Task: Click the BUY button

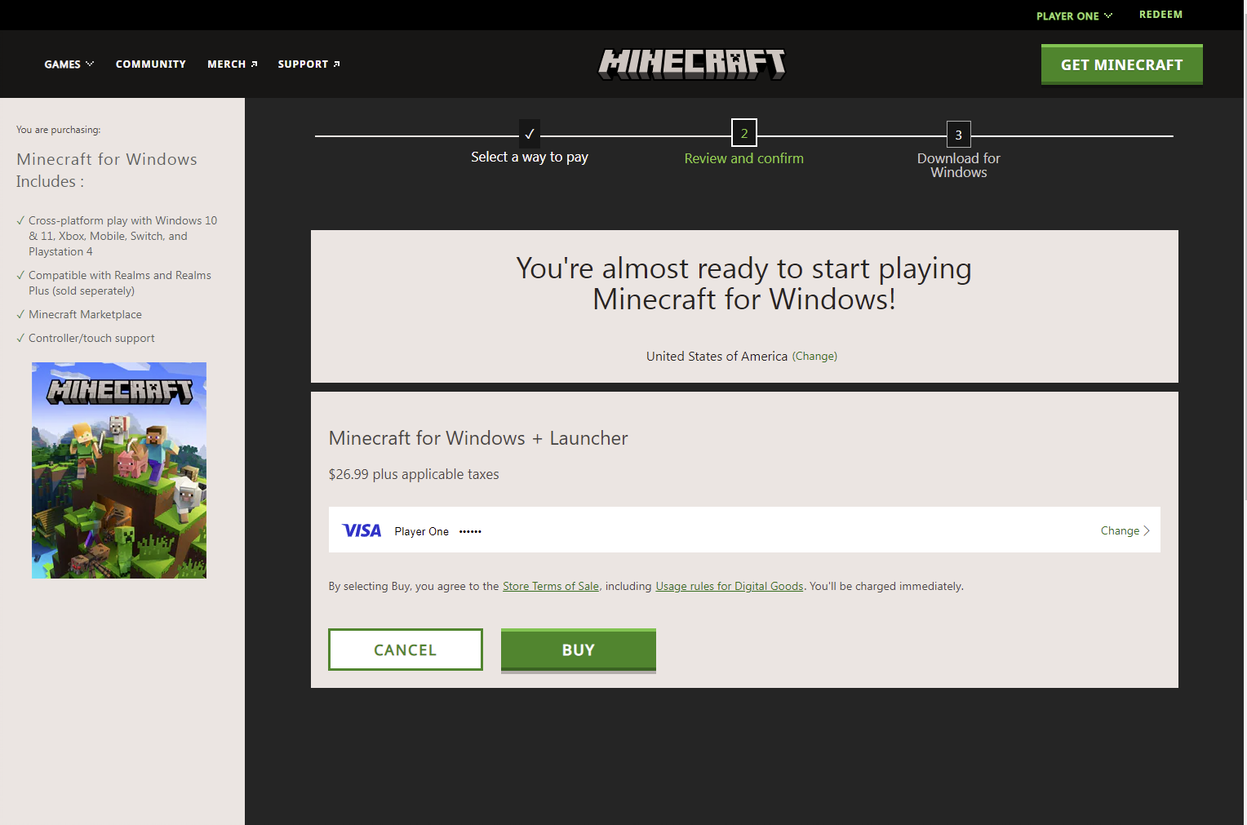Action: click(578, 649)
